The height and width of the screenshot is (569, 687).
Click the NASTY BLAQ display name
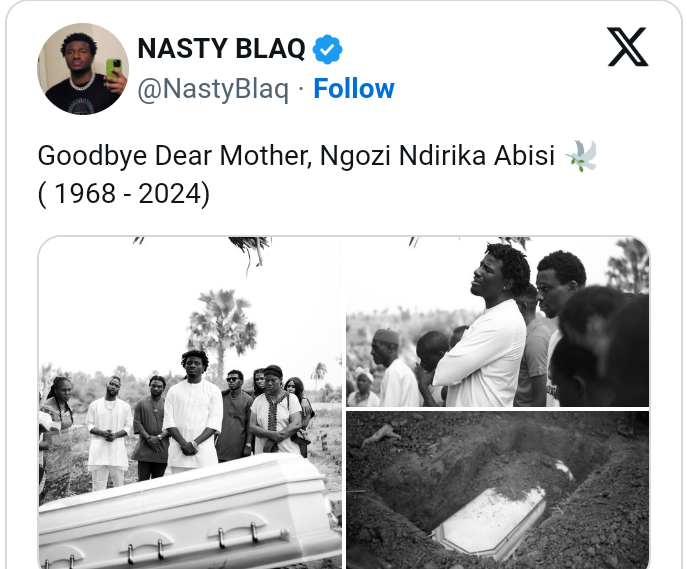[x=222, y=48]
